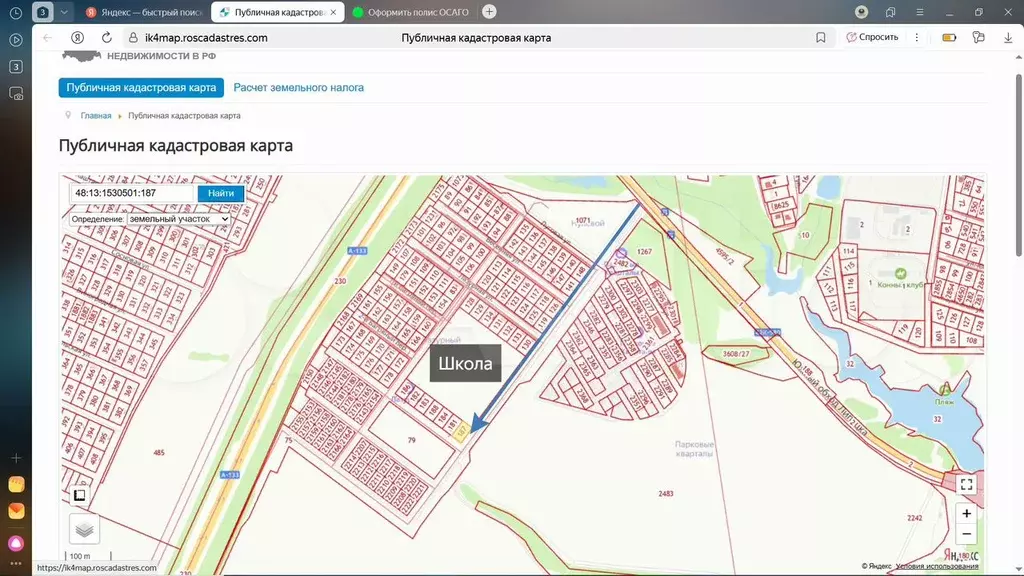Open the downloads arrow icon

[x=1008, y=38]
